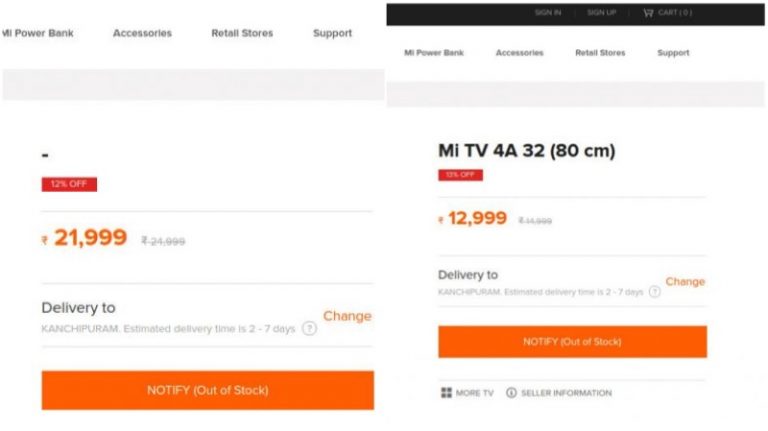Go to Retail Stores in the left page menu
Image resolution: width=768 pixels, height=431 pixels.
pyautogui.click(x=242, y=33)
